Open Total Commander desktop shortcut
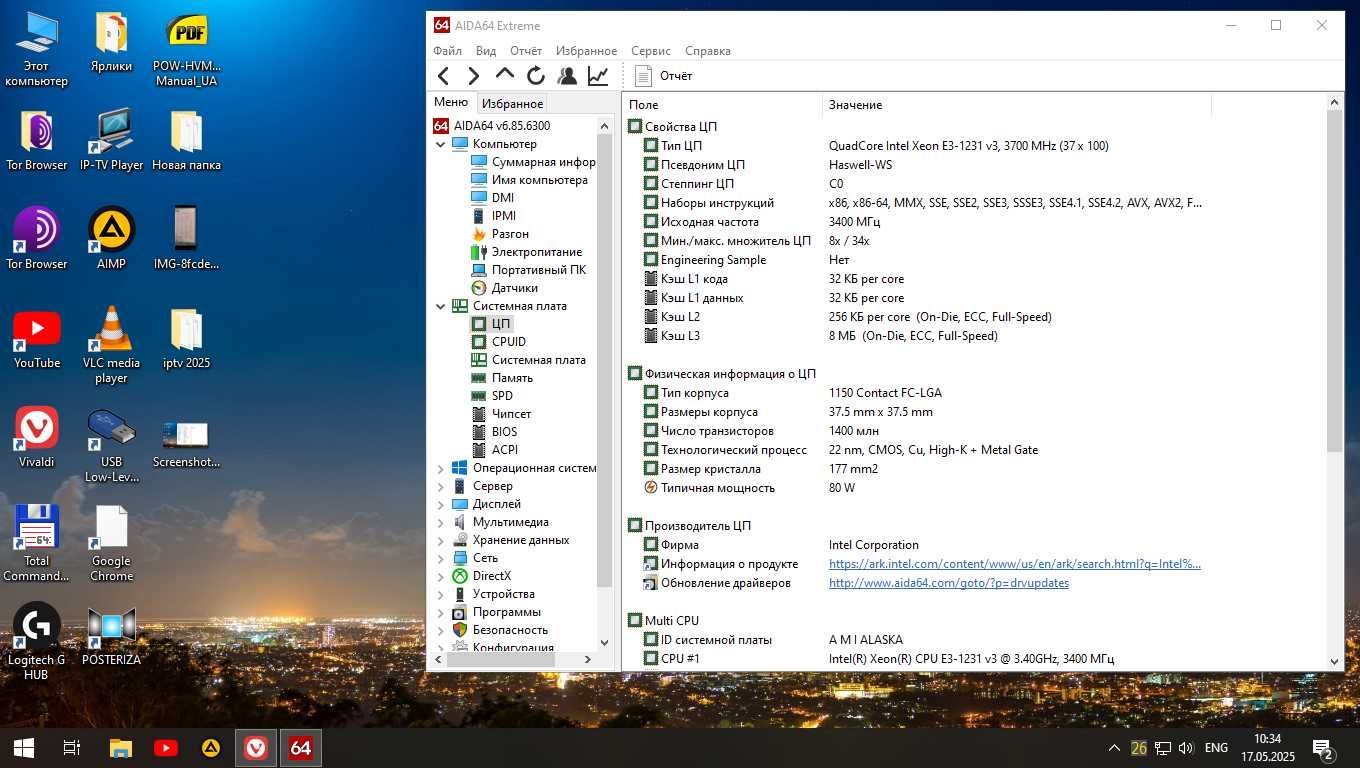Screen dimensions: 1360x768 pos(37,543)
